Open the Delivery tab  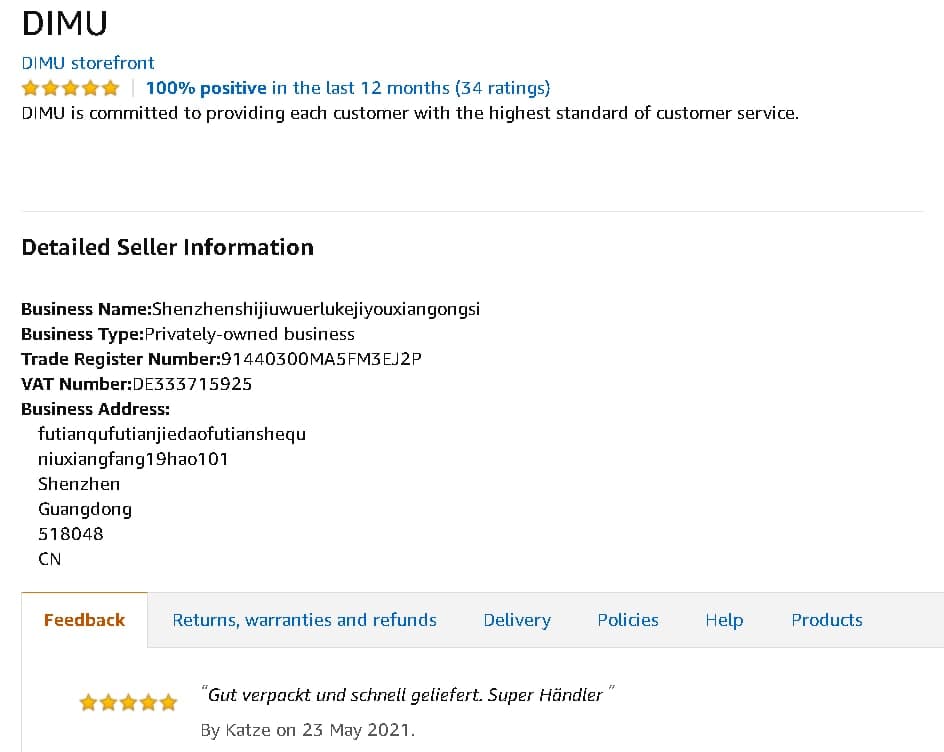pyautogui.click(x=516, y=620)
